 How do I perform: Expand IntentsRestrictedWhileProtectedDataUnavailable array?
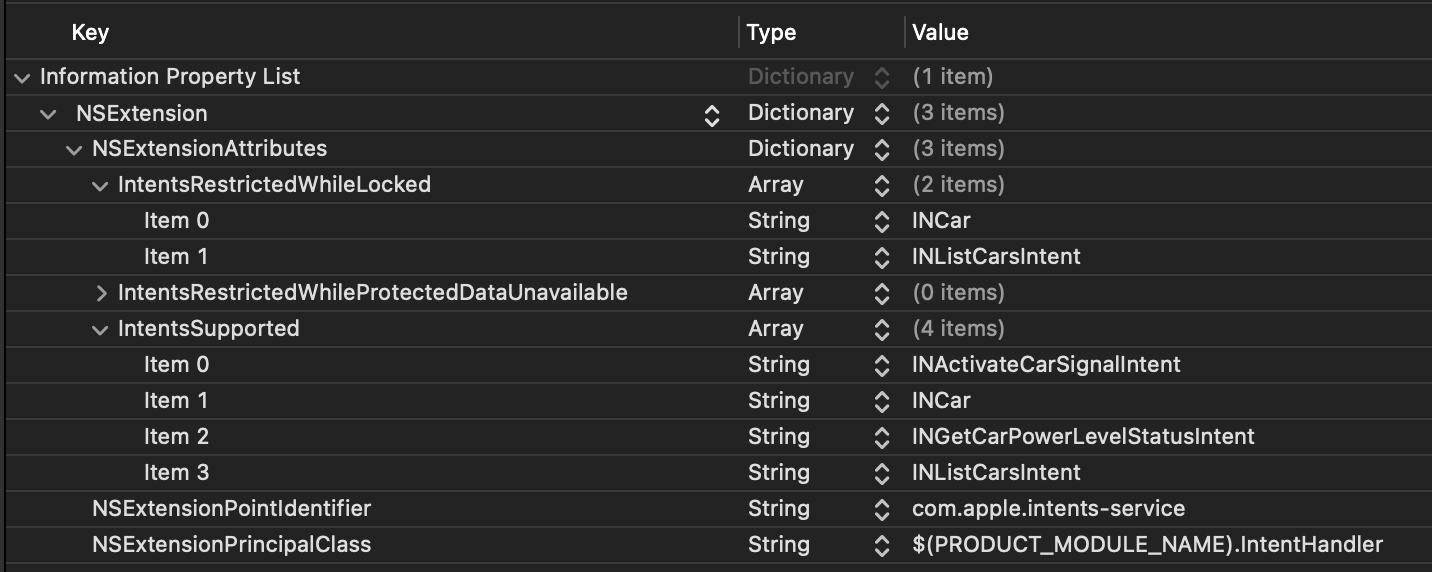(x=100, y=293)
